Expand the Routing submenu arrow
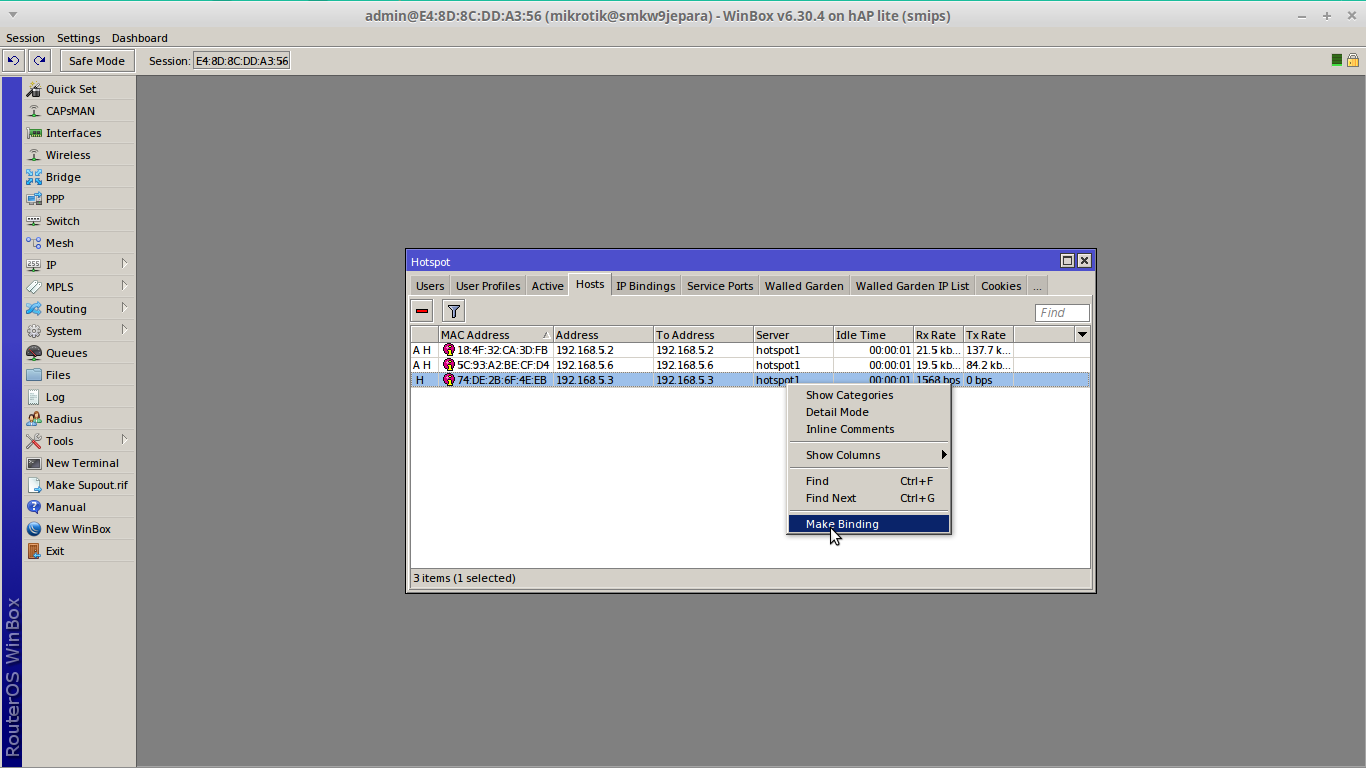 pyautogui.click(x=125, y=308)
